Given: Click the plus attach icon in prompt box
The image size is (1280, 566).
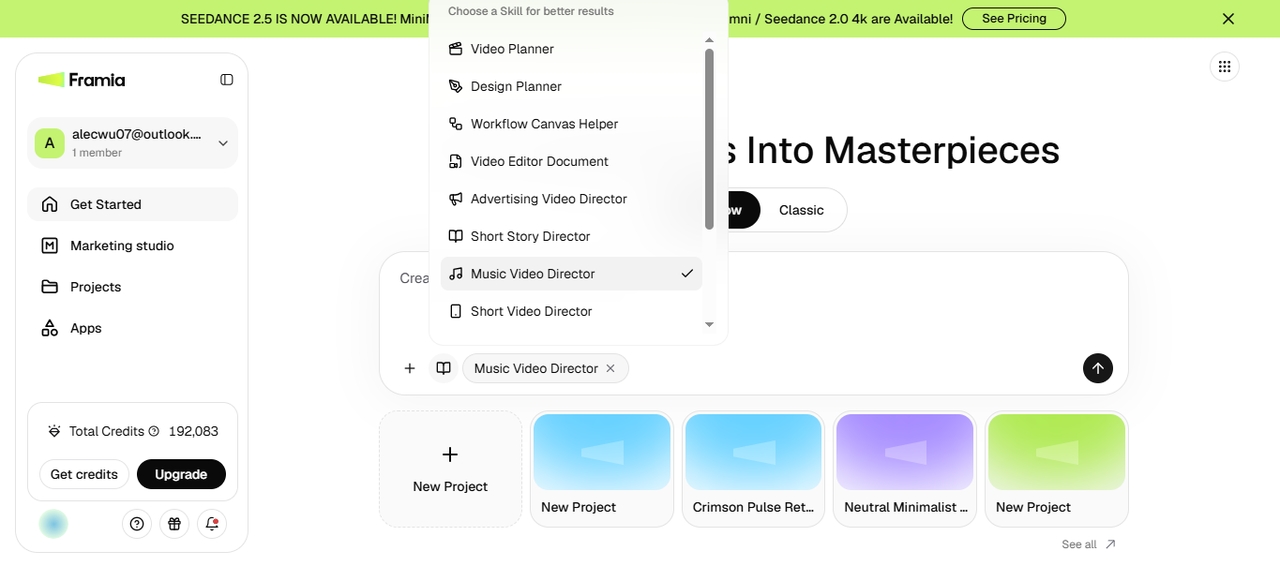Looking at the screenshot, I should (x=409, y=368).
